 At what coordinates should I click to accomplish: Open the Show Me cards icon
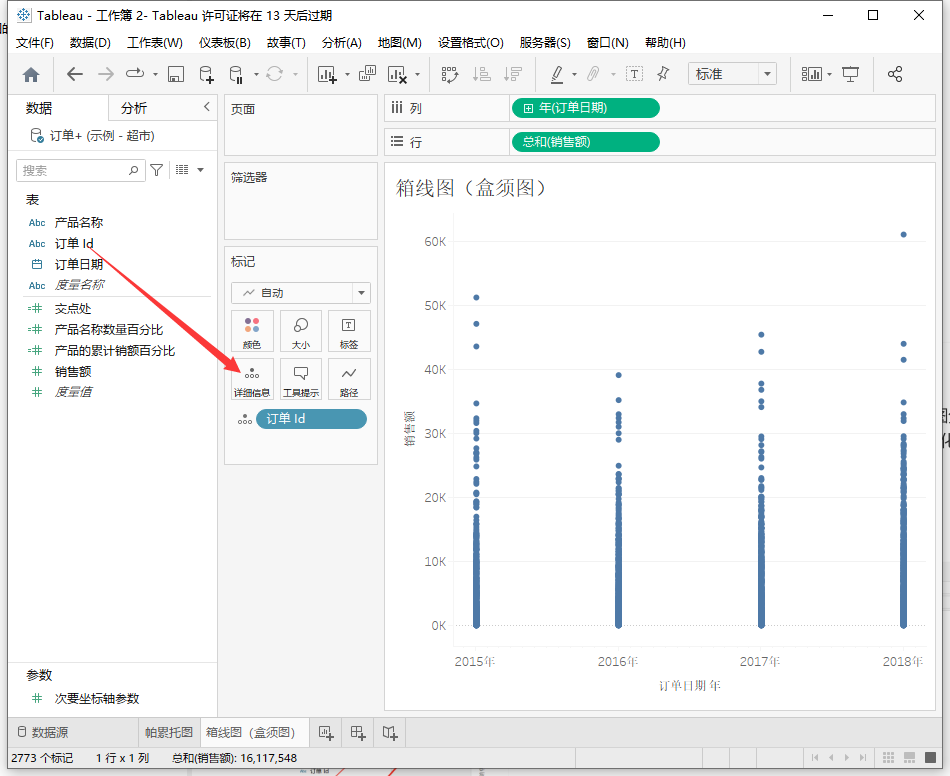coord(812,75)
